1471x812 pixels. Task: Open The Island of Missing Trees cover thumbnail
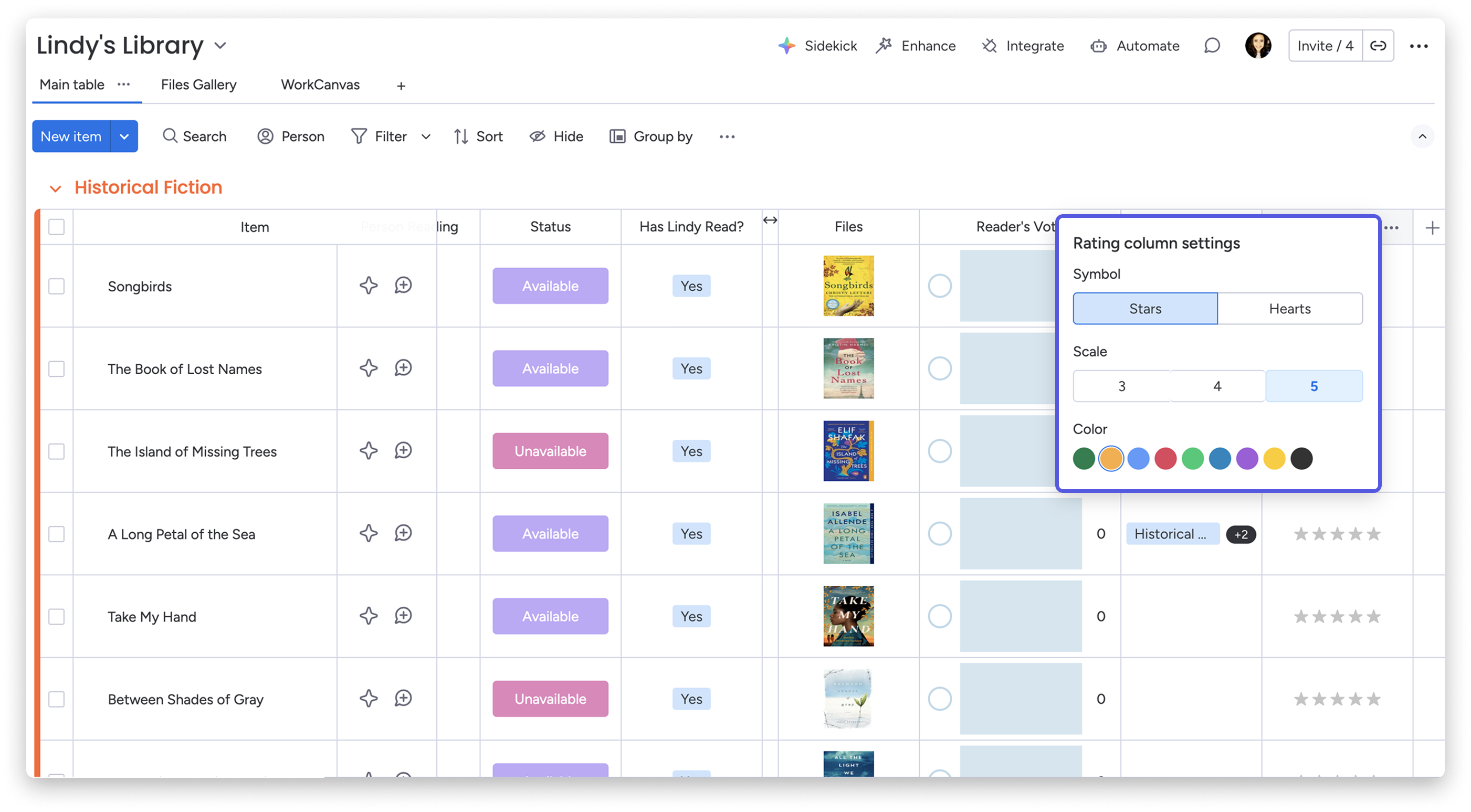click(x=848, y=451)
